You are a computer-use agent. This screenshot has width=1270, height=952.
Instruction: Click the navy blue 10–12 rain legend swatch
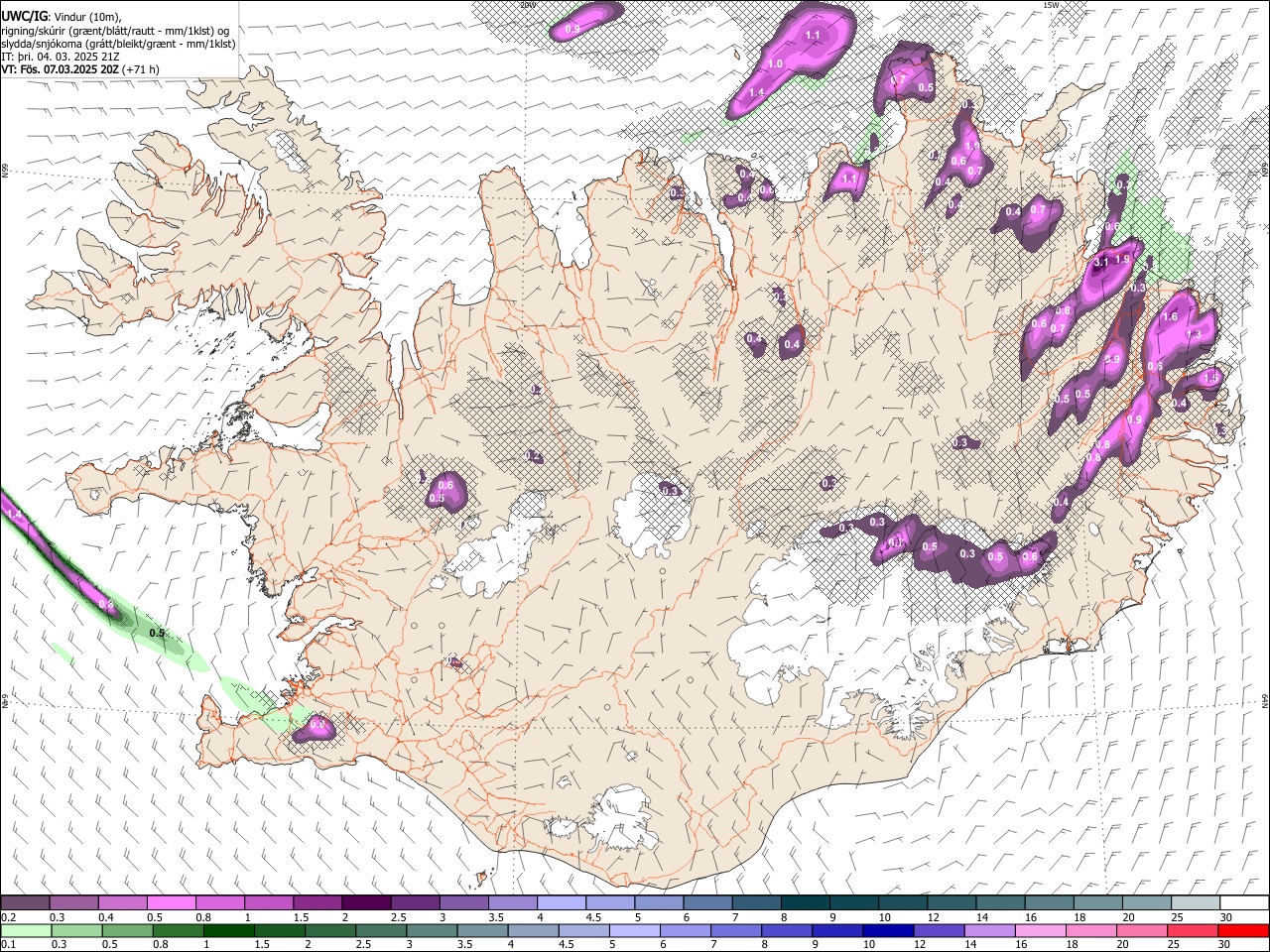(888, 931)
